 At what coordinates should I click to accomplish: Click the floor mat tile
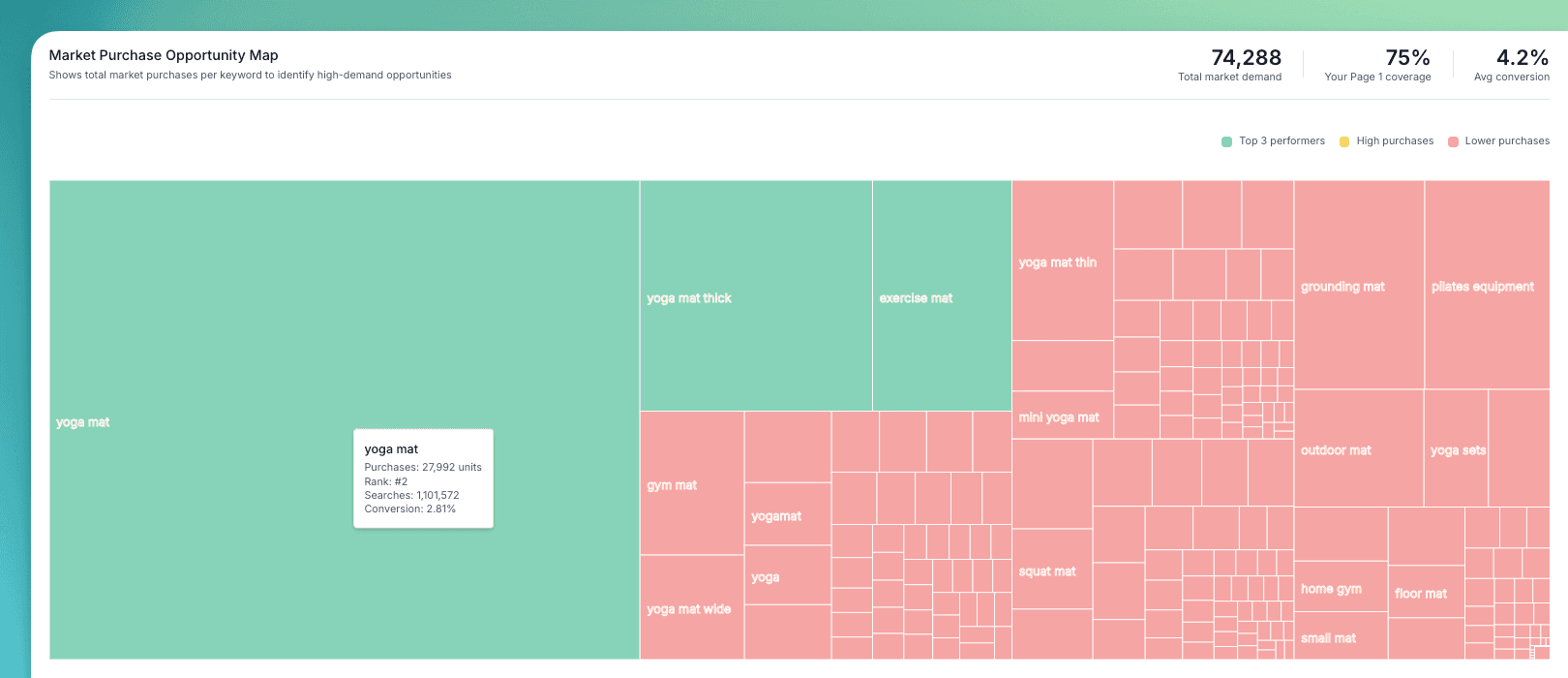(1425, 591)
